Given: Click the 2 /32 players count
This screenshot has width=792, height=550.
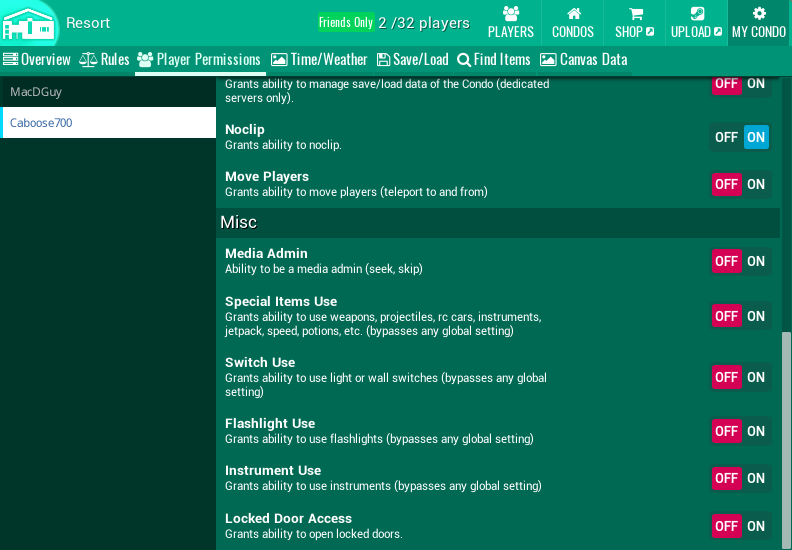Looking at the screenshot, I should (x=424, y=23).
